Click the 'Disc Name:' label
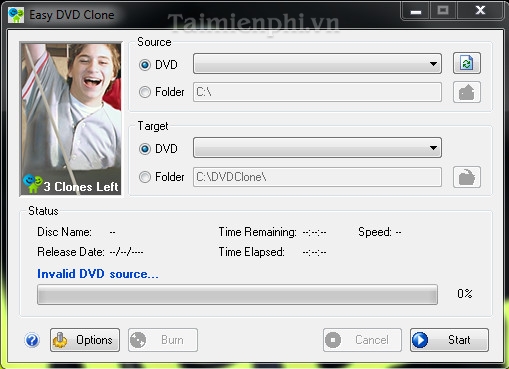This screenshot has height=369, width=509. 64,232
